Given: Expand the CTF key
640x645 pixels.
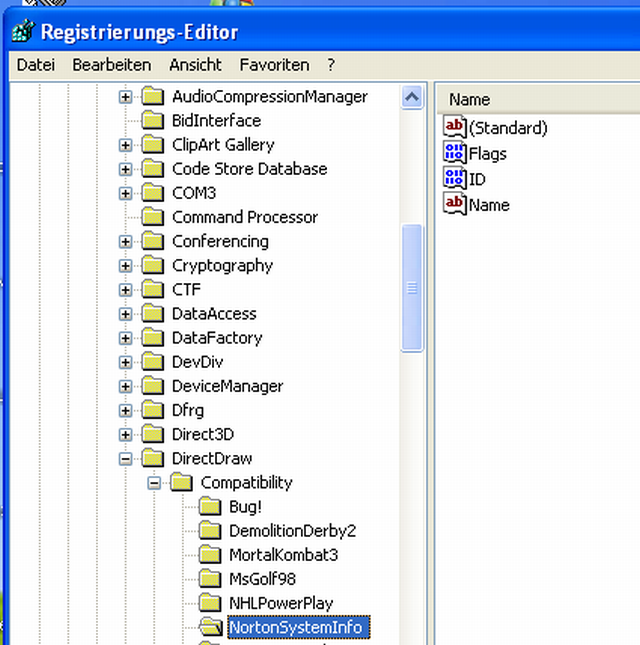Looking at the screenshot, I should click(125, 290).
